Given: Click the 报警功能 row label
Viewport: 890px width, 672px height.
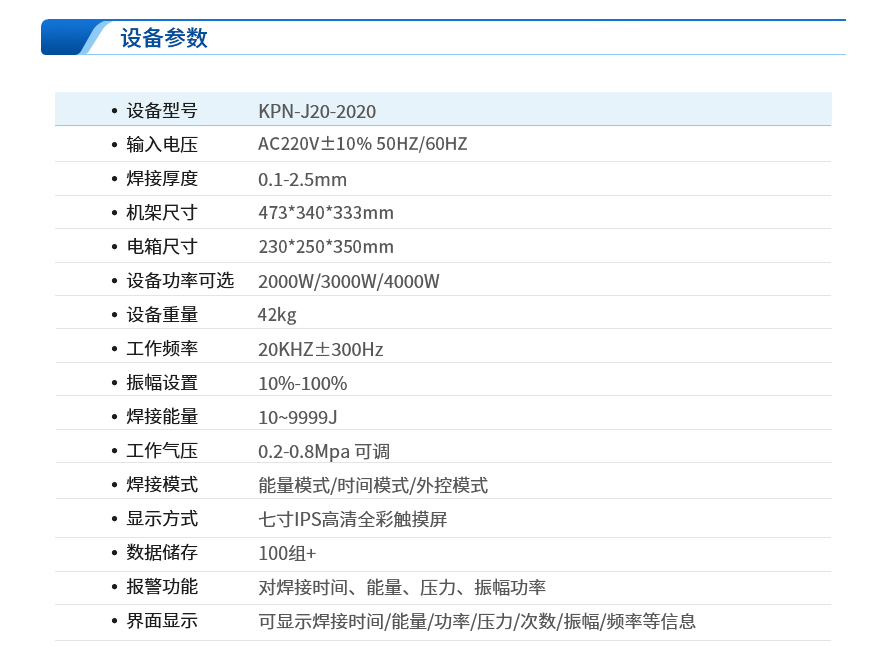Looking at the screenshot, I should click(162, 587).
